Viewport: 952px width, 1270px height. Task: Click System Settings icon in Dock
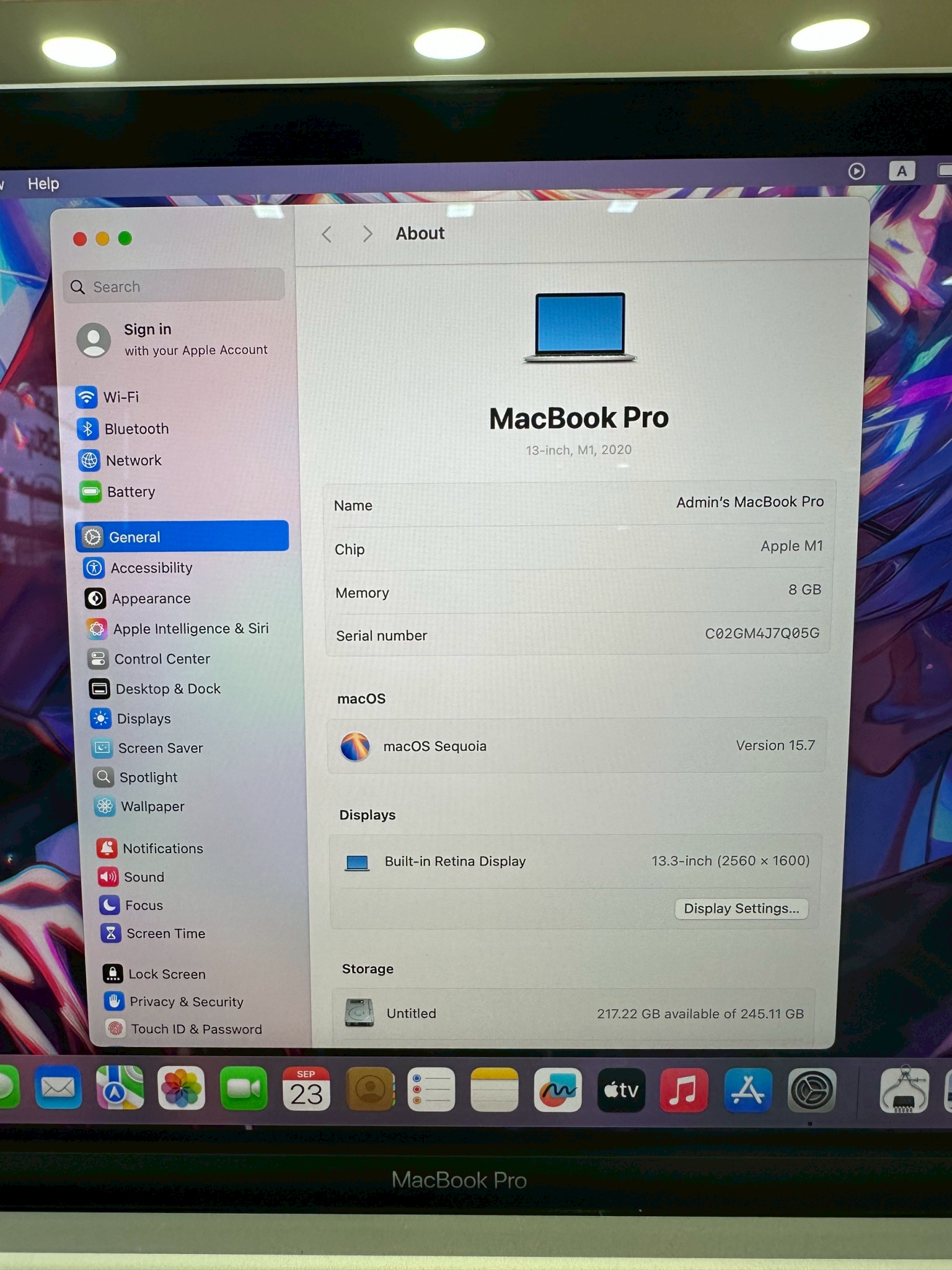811,1091
